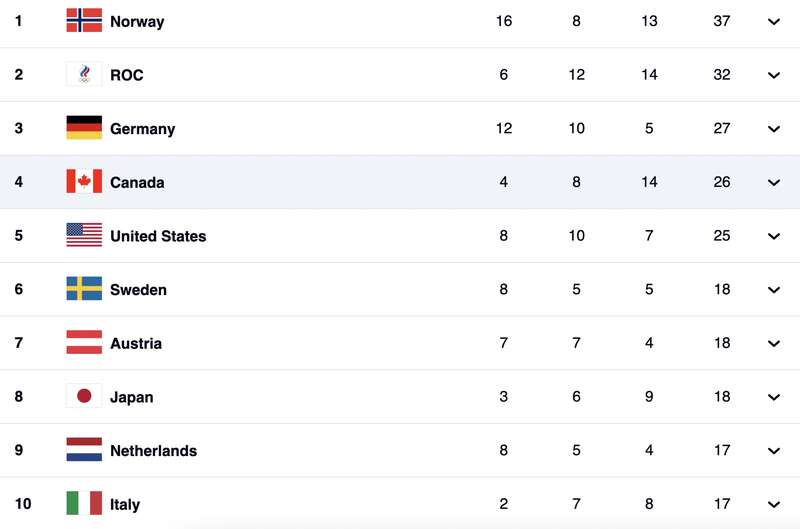The height and width of the screenshot is (529, 800).
Task: Click the ROC emblem icon
Action: click(84, 74)
